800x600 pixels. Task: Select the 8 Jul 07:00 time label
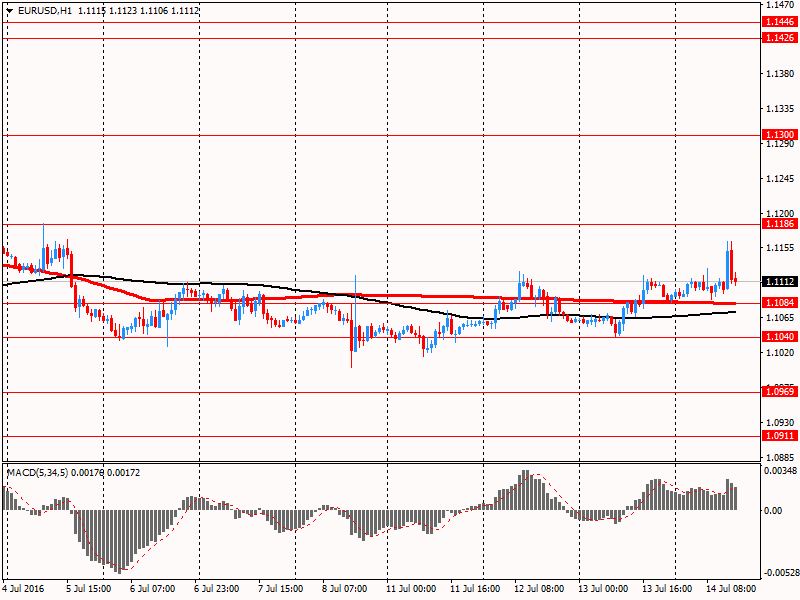345,590
